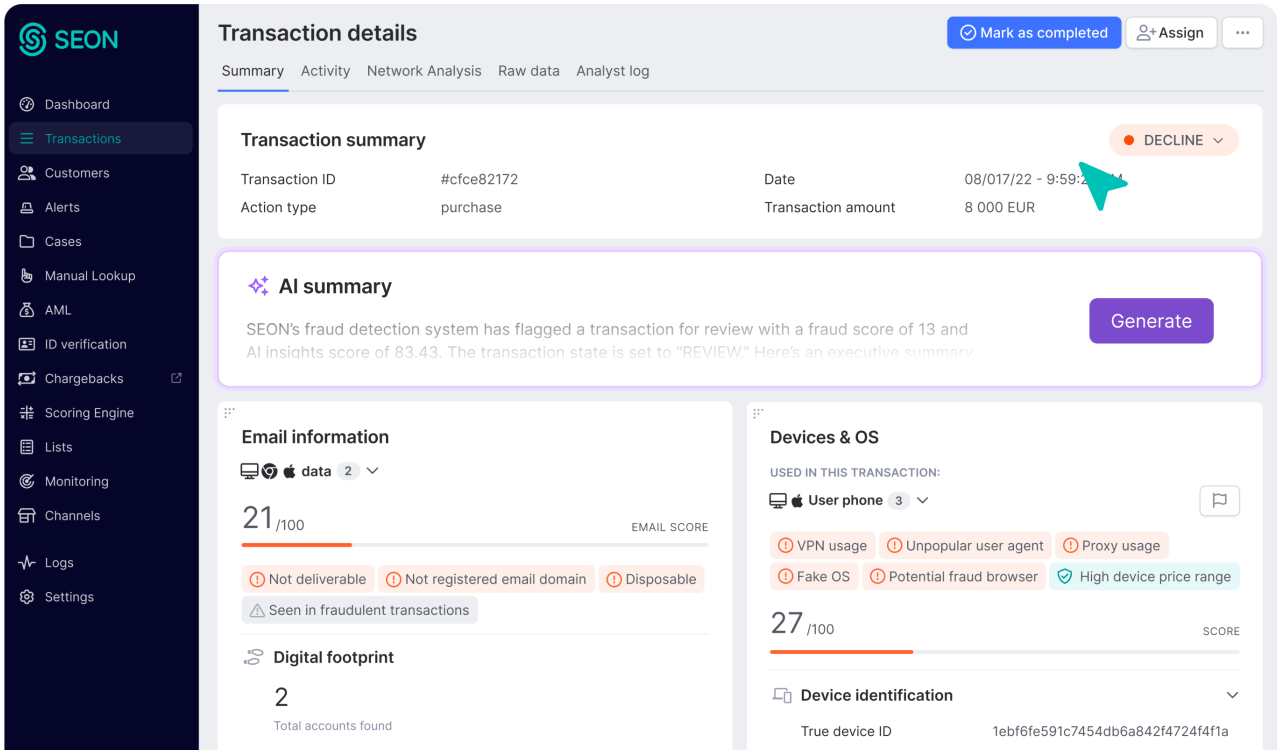The width and height of the screenshot is (1282, 750).
Task: Click the Generate AI summary button
Action: coord(1150,321)
